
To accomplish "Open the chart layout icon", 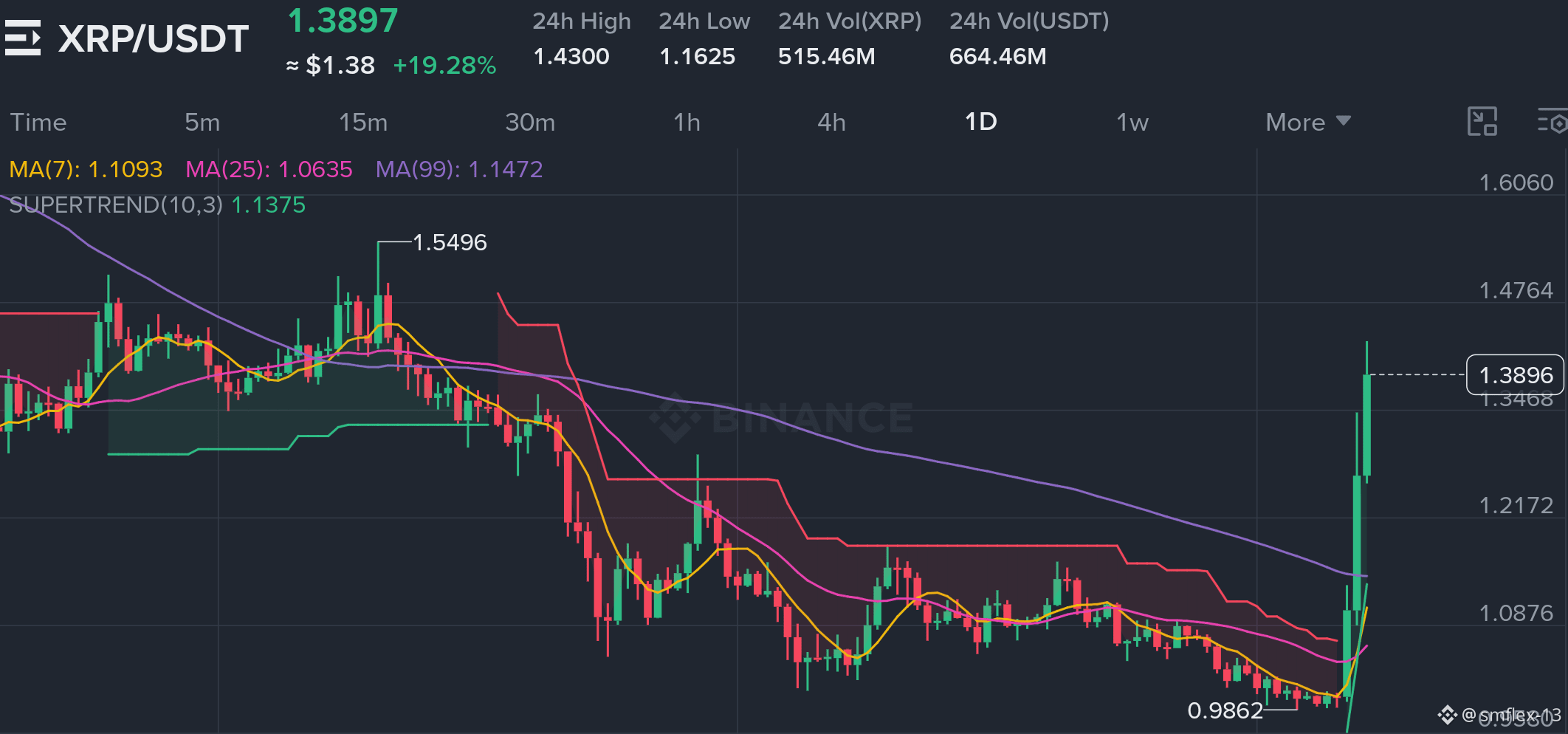I will click(1482, 122).
